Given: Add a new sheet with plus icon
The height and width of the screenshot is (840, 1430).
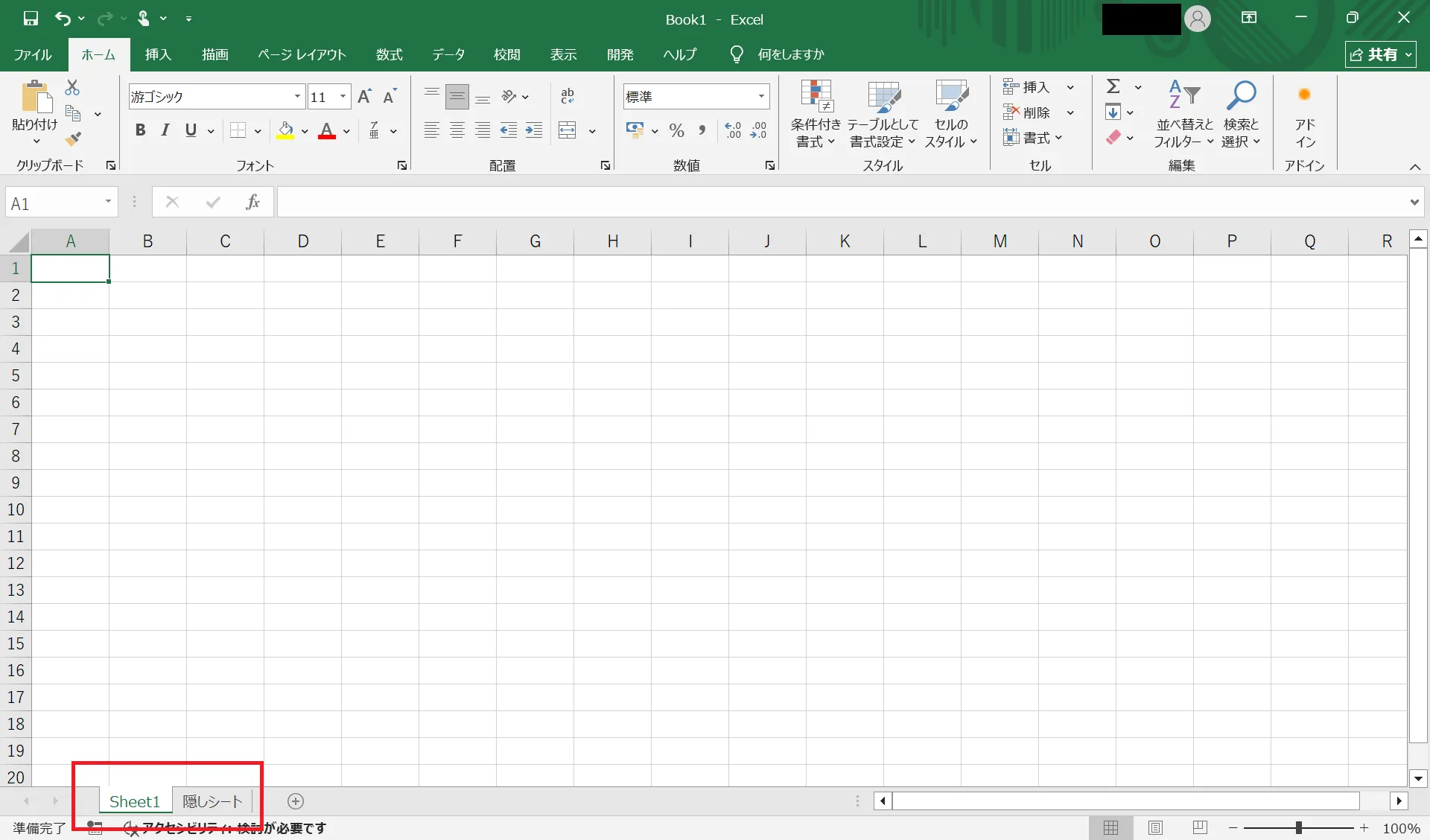Looking at the screenshot, I should (296, 801).
